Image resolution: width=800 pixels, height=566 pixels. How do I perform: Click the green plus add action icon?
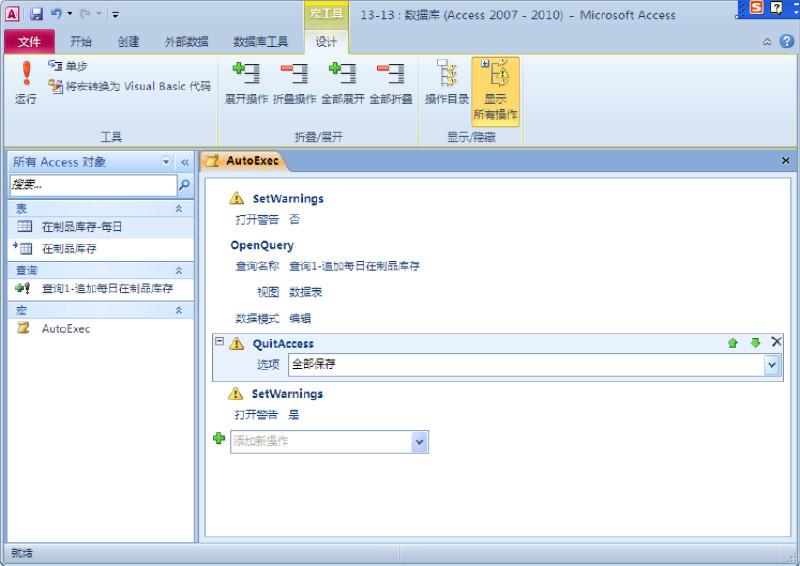click(x=219, y=439)
